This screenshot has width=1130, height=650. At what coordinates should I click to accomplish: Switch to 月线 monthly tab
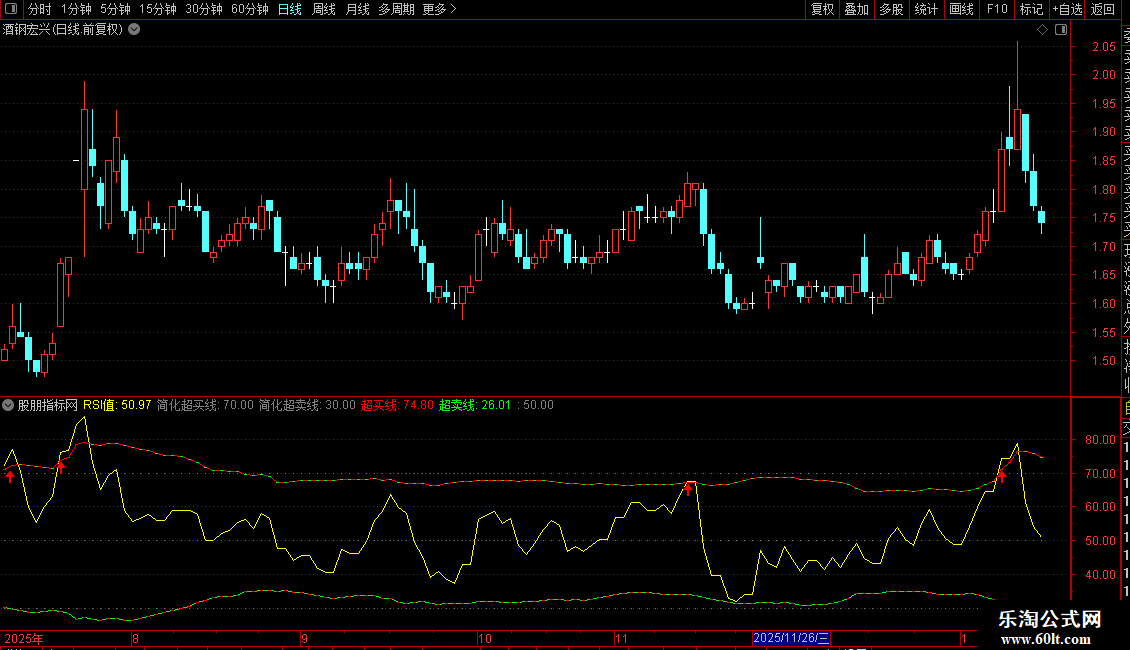point(357,9)
